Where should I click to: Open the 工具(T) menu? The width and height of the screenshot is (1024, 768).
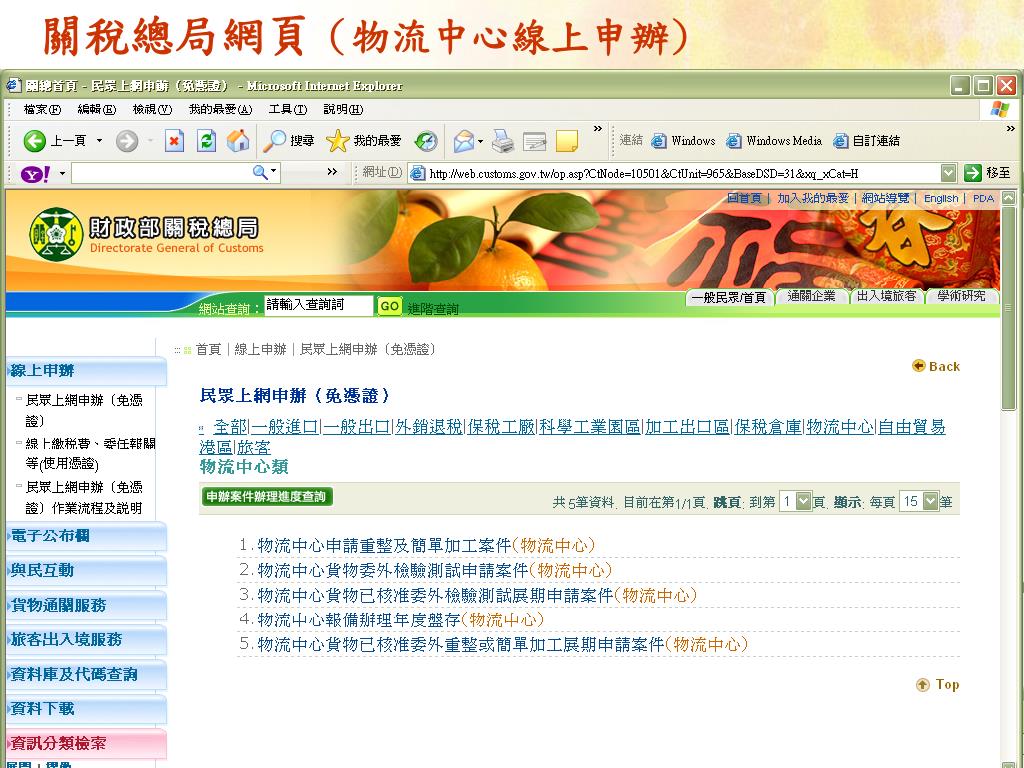[x=287, y=109]
